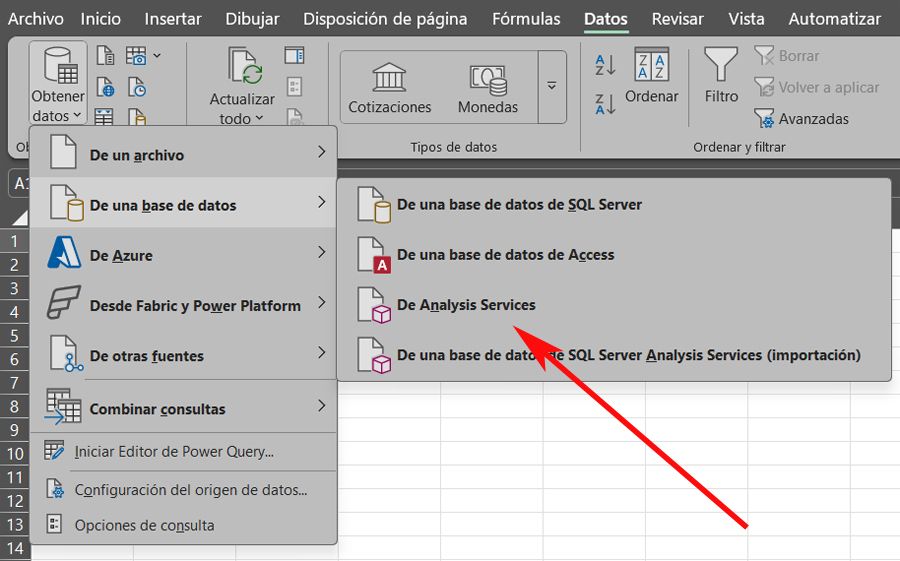Switch to the Fórmulas tab

(526, 19)
